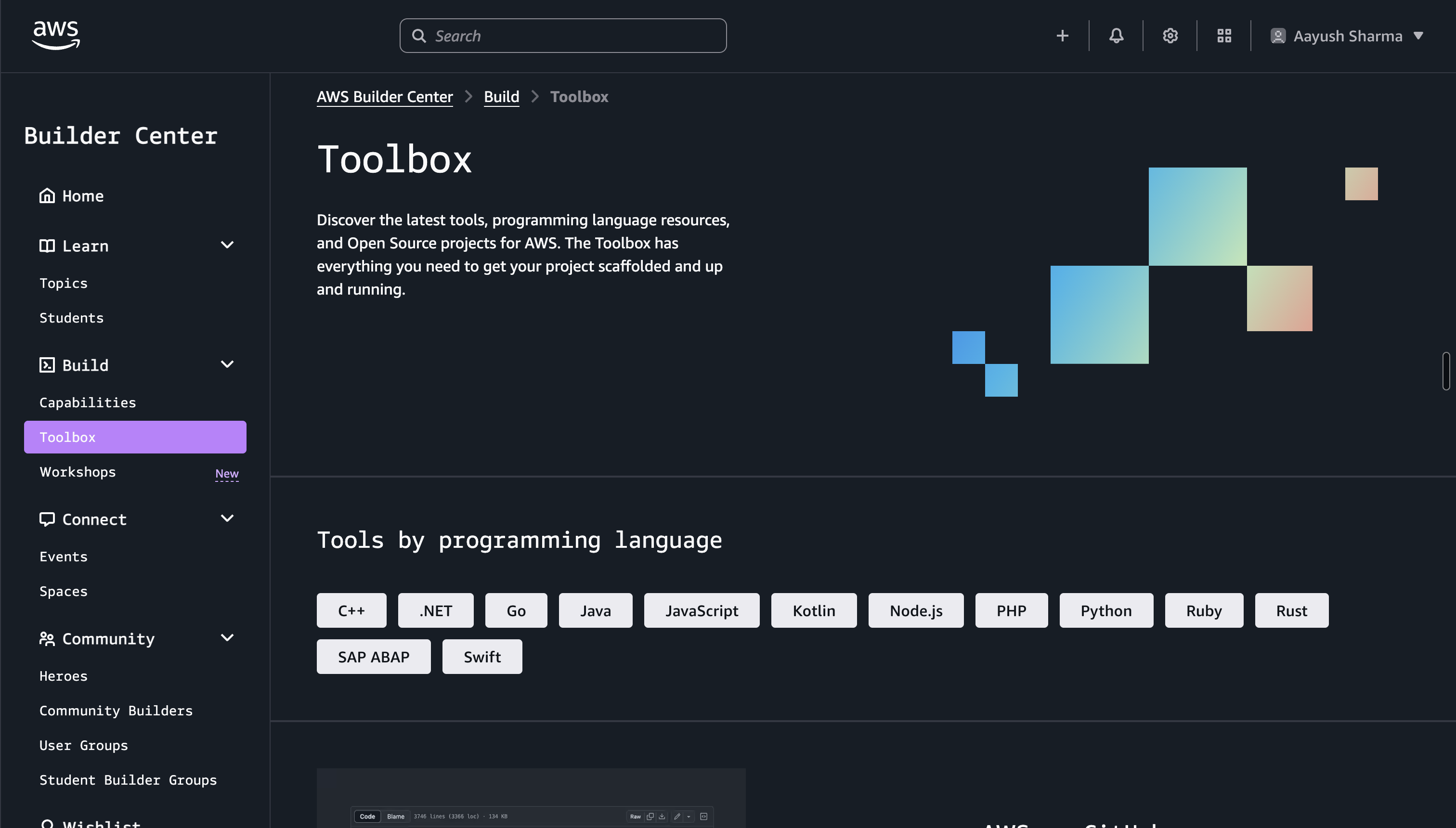Click the 'Builder Center' sidebar title
The image size is (1456, 828).
(120, 136)
